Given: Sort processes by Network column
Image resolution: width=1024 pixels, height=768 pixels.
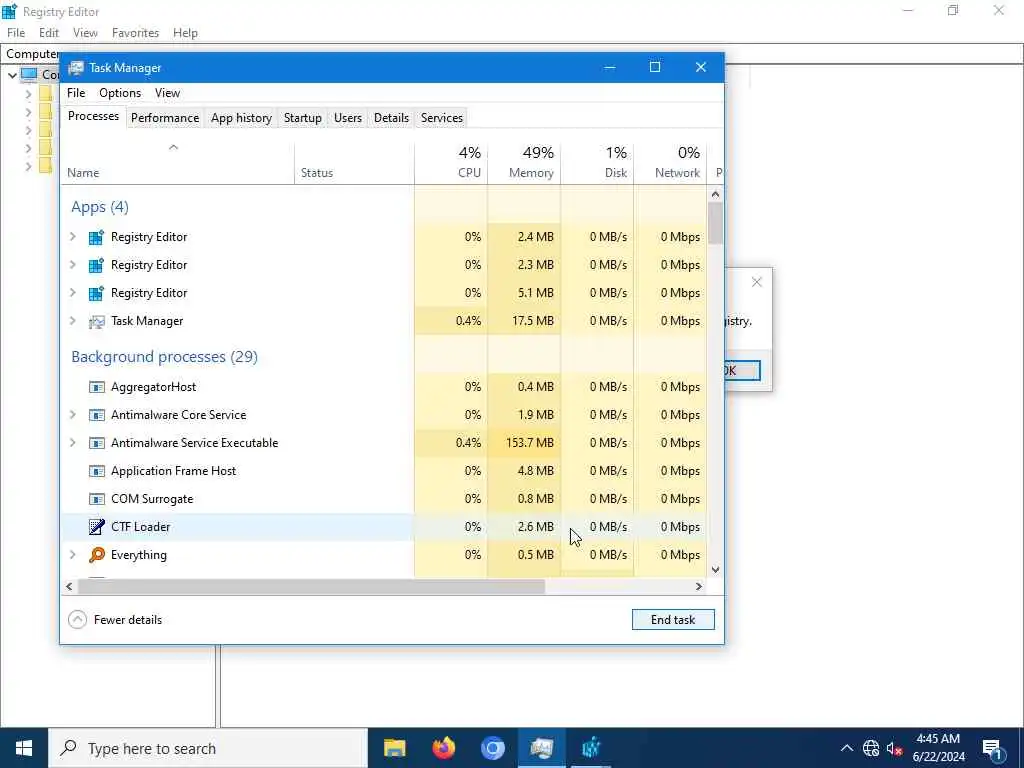Looking at the screenshot, I should pos(671,162).
